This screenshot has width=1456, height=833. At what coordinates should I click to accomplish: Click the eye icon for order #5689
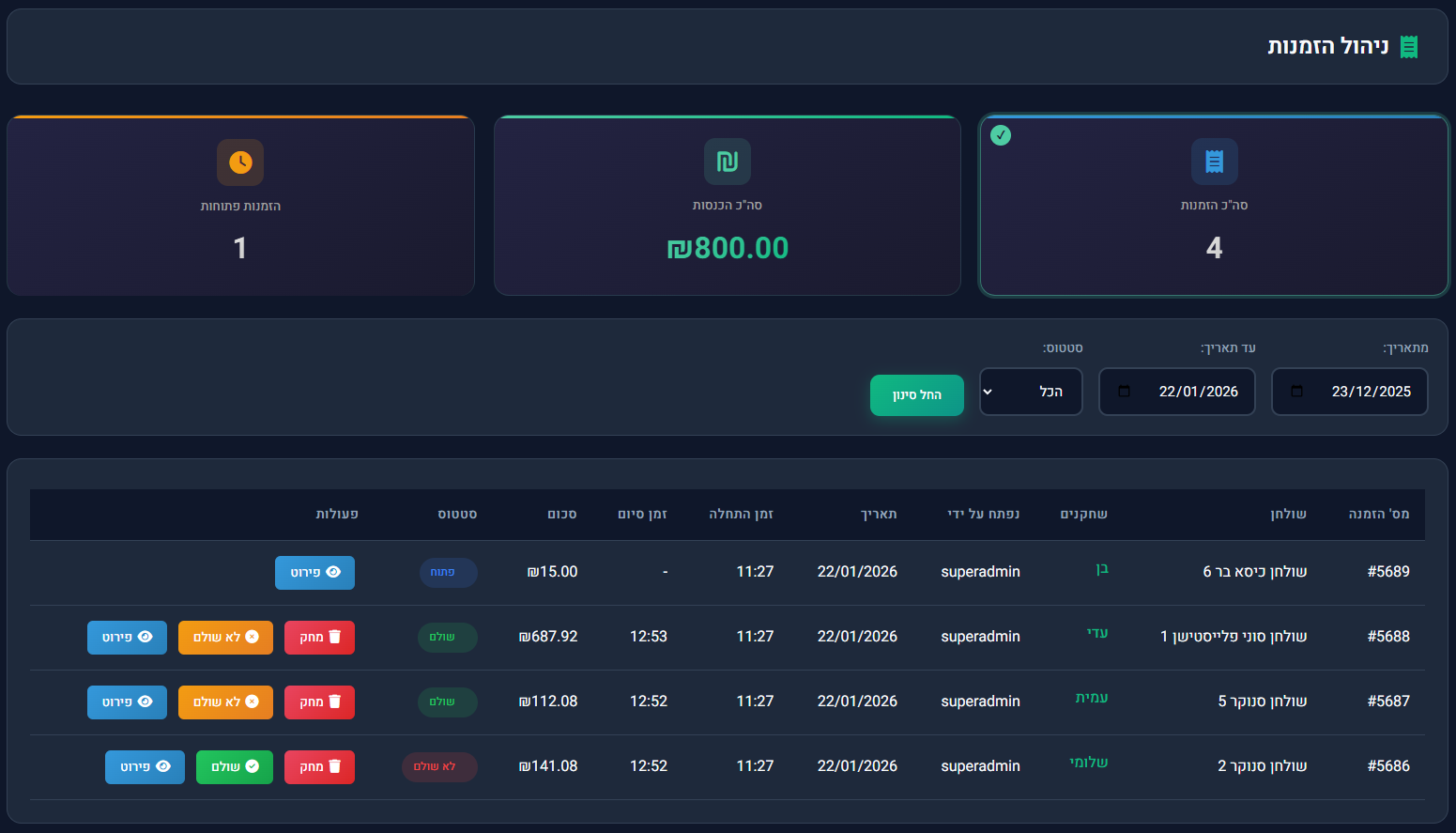[x=333, y=572]
